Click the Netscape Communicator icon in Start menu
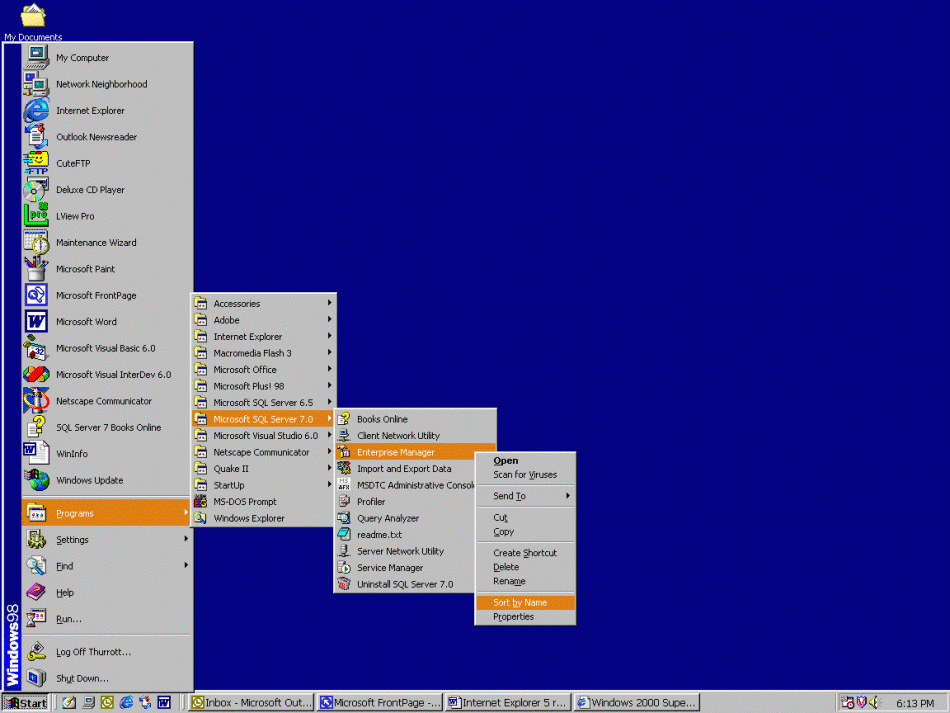Image resolution: width=950 pixels, height=713 pixels. [x=37, y=401]
